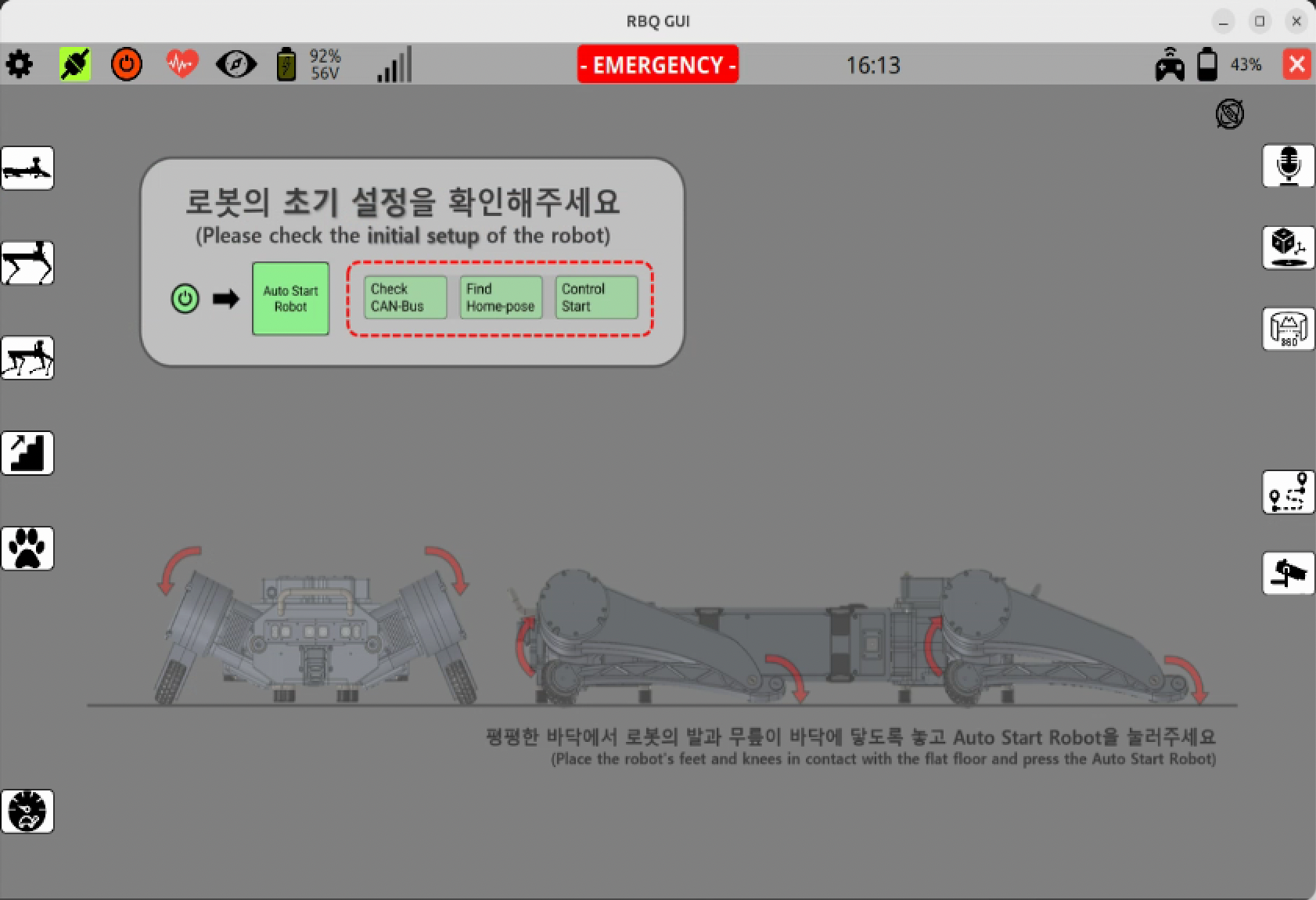Click the 43% controller battery text
Image resolution: width=1316 pixels, height=900 pixels.
pos(1246,64)
